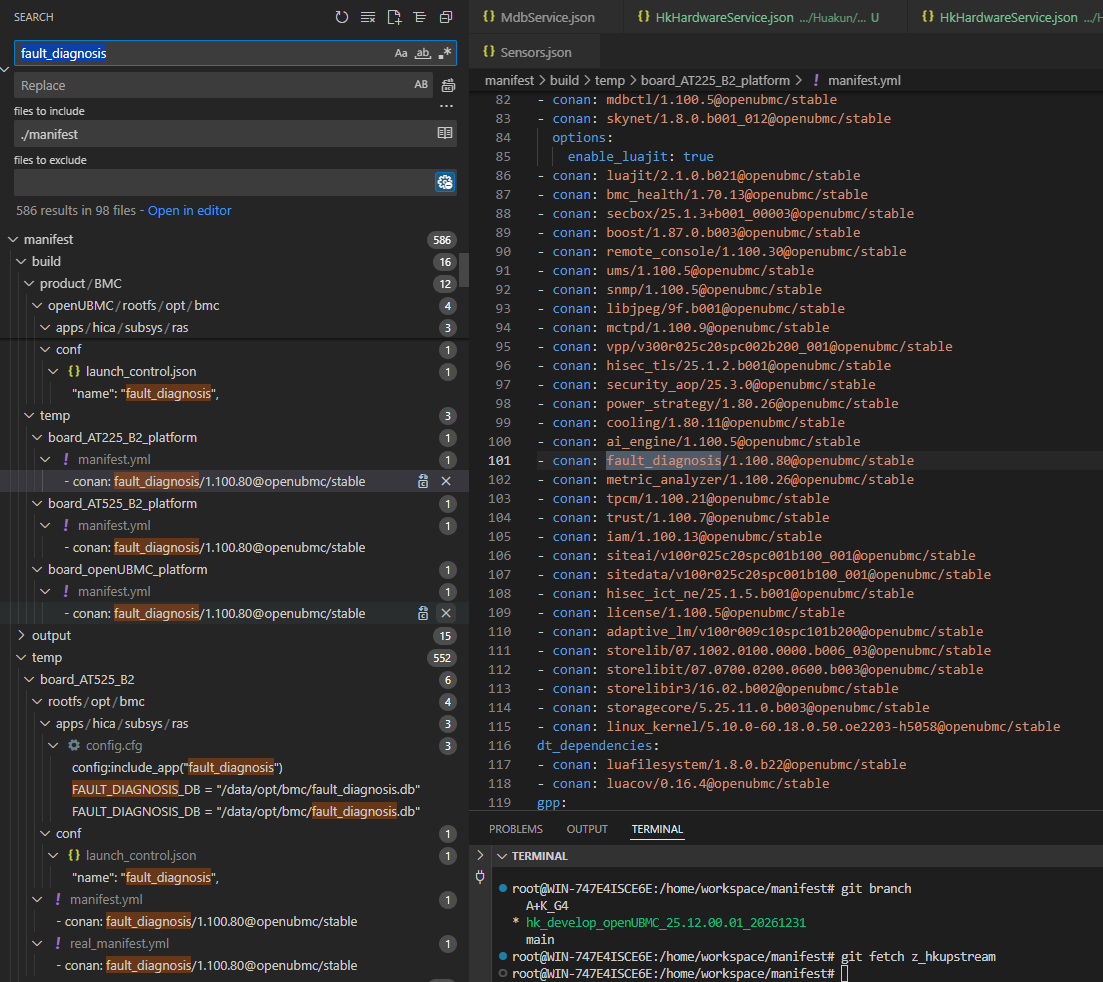Clear search results with the clear icon
This screenshot has width=1103, height=982.
point(368,17)
